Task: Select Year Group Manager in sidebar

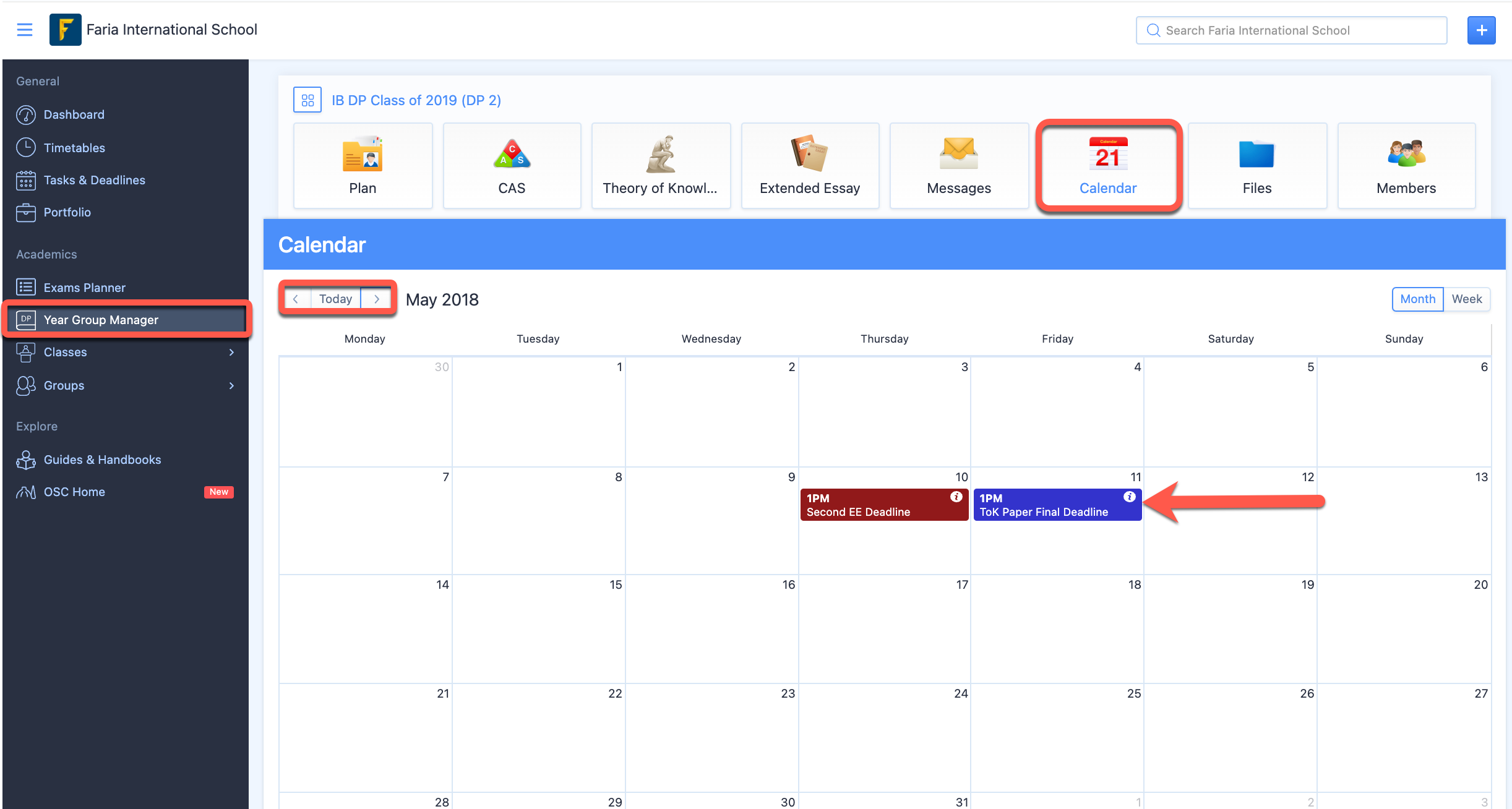Action: (x=125, y=320)
